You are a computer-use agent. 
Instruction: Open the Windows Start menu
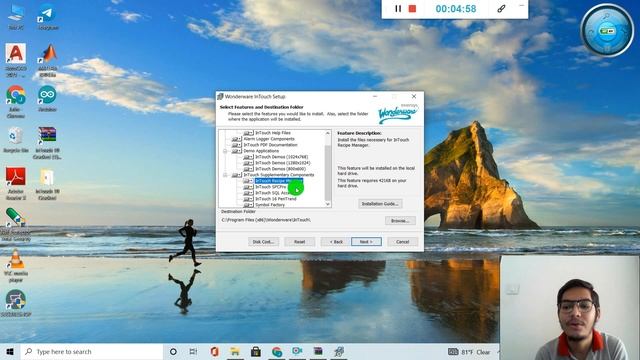point(10,351)
